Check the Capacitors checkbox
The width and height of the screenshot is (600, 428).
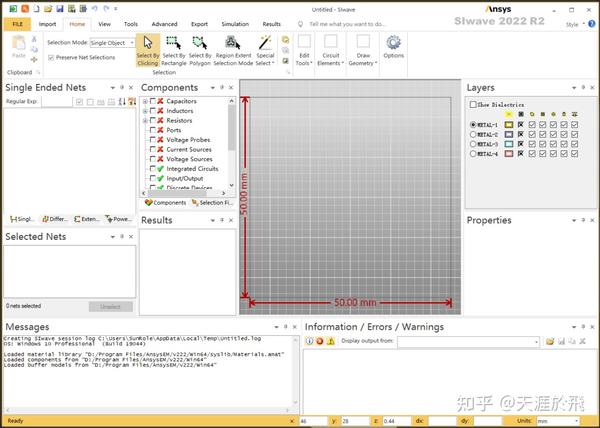tap(153, 101)
